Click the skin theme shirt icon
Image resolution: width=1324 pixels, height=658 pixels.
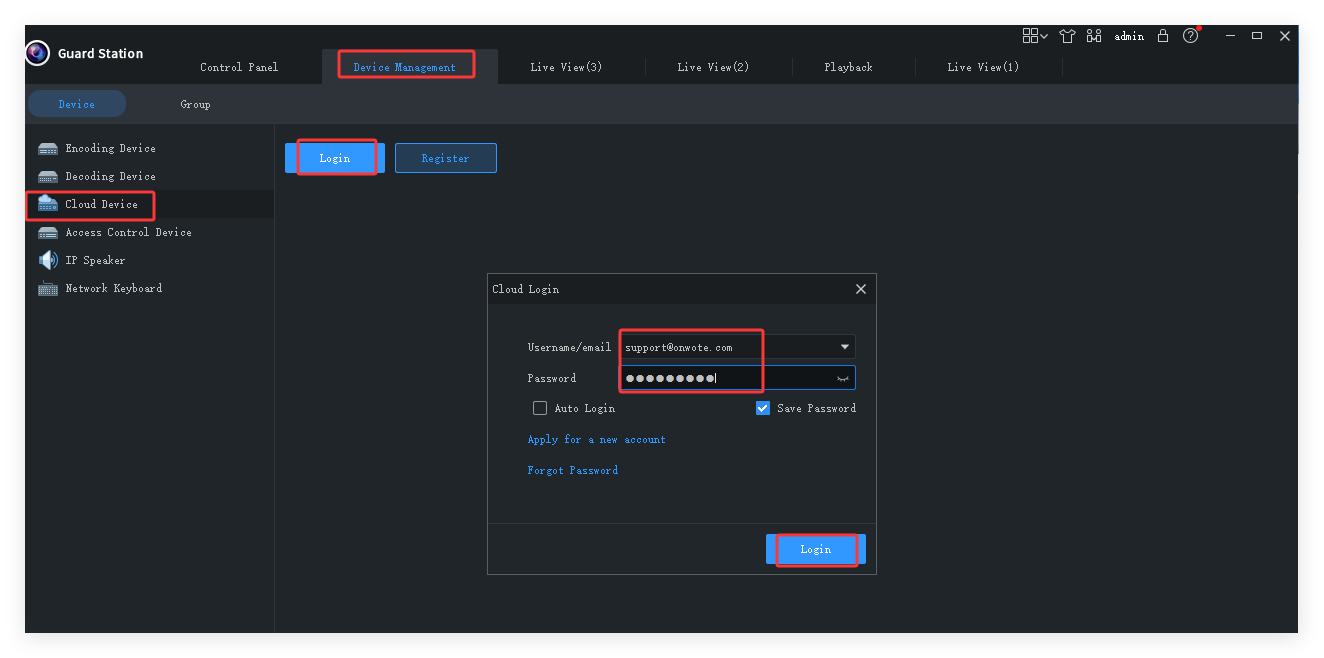click(1067, 36)
